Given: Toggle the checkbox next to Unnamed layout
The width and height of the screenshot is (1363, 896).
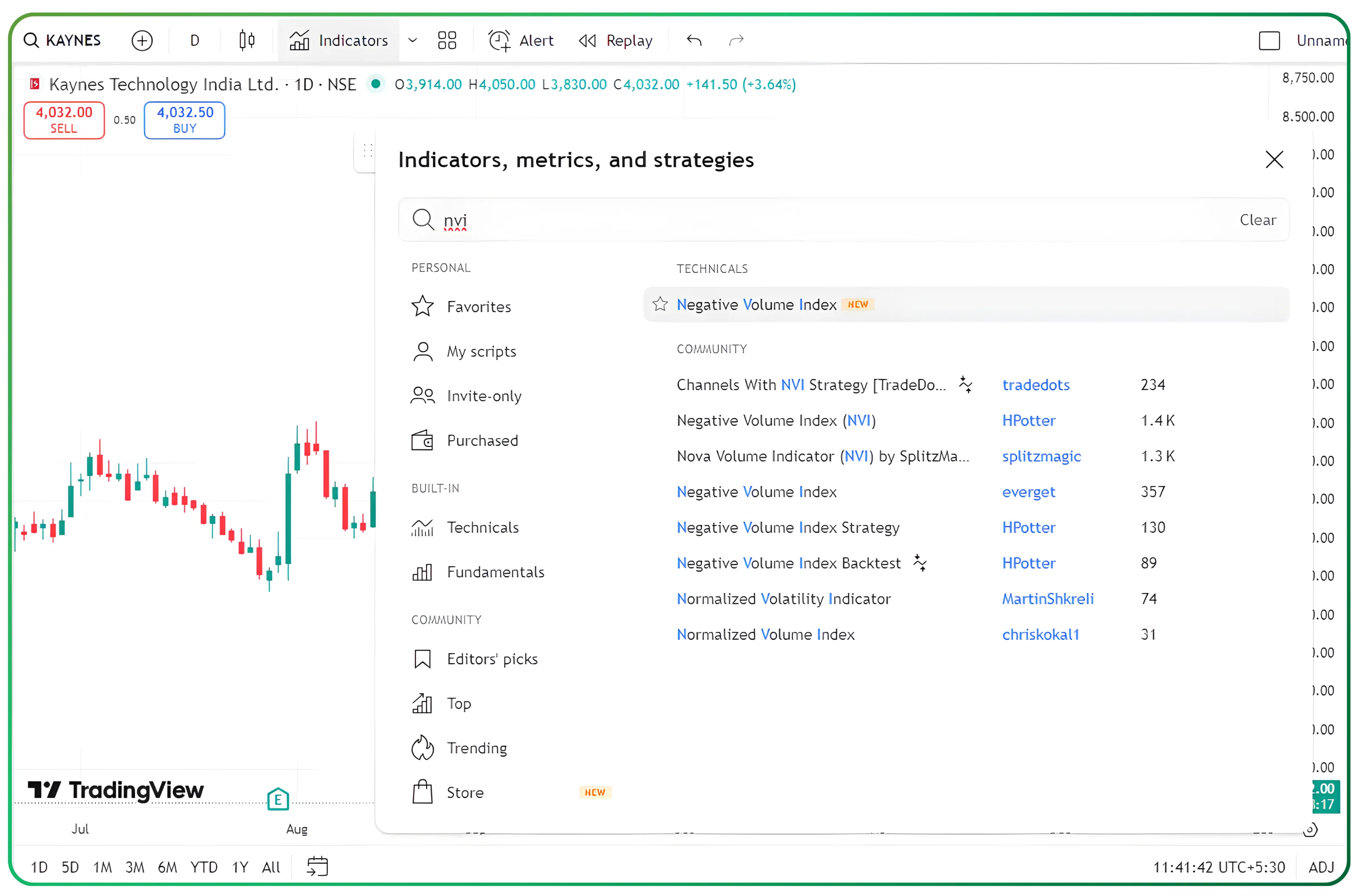Looking at the screenshot, I should tap(1269, 40).
